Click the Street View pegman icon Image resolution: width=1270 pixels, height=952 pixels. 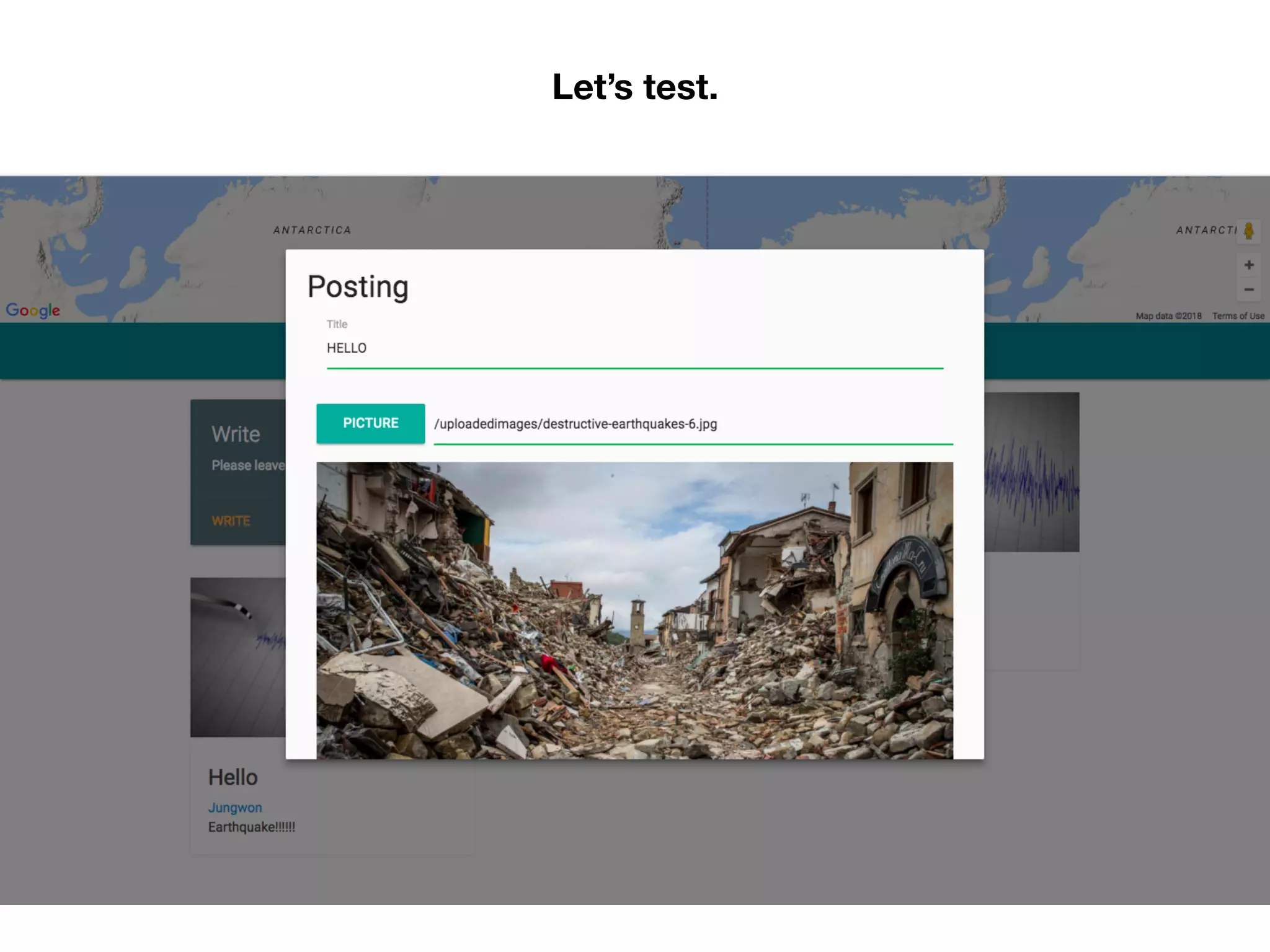point(1249,231)
